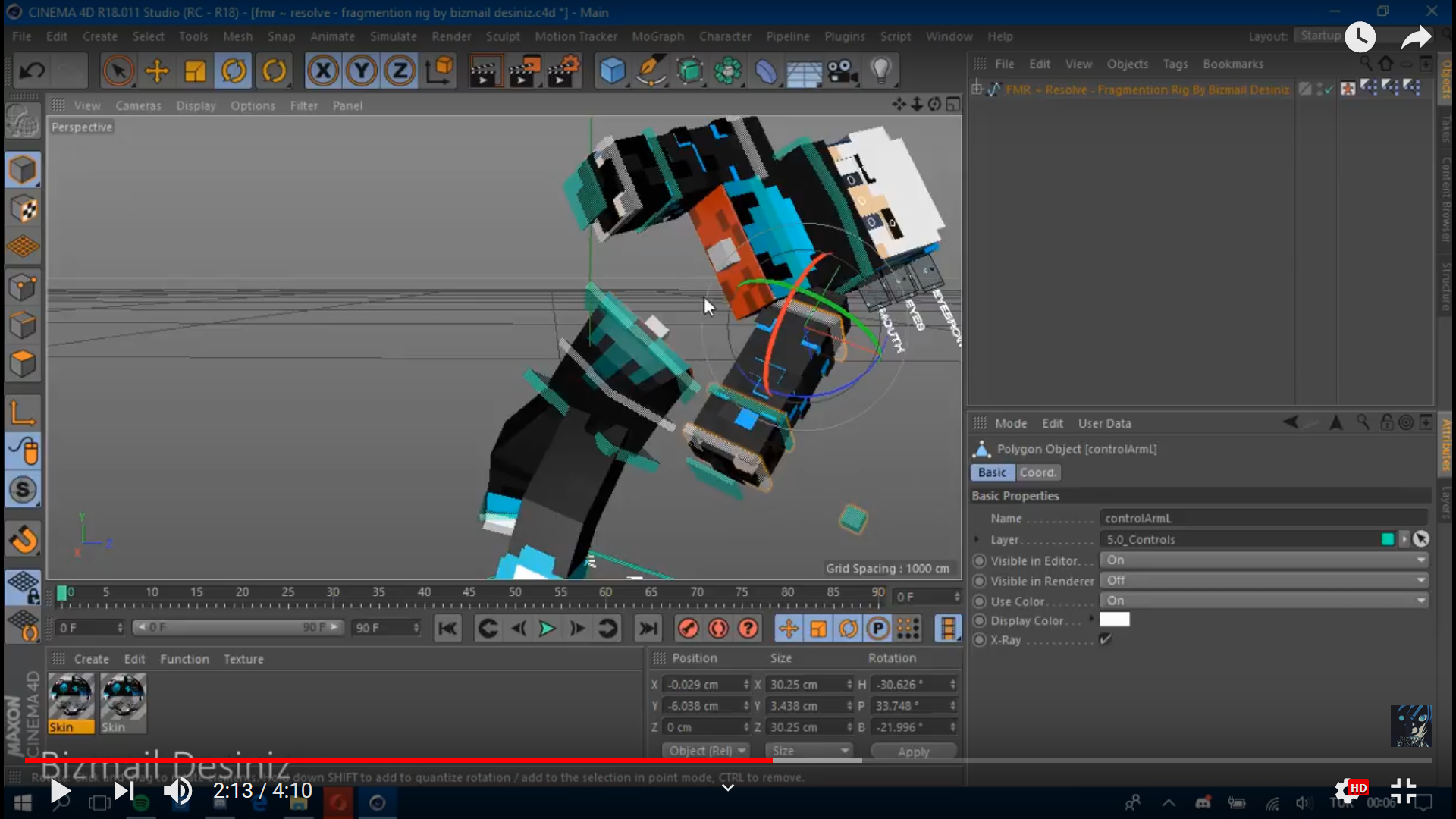Toggle Parameter keyframe recording P icon
1456x819 pixels.
point(878,629)
